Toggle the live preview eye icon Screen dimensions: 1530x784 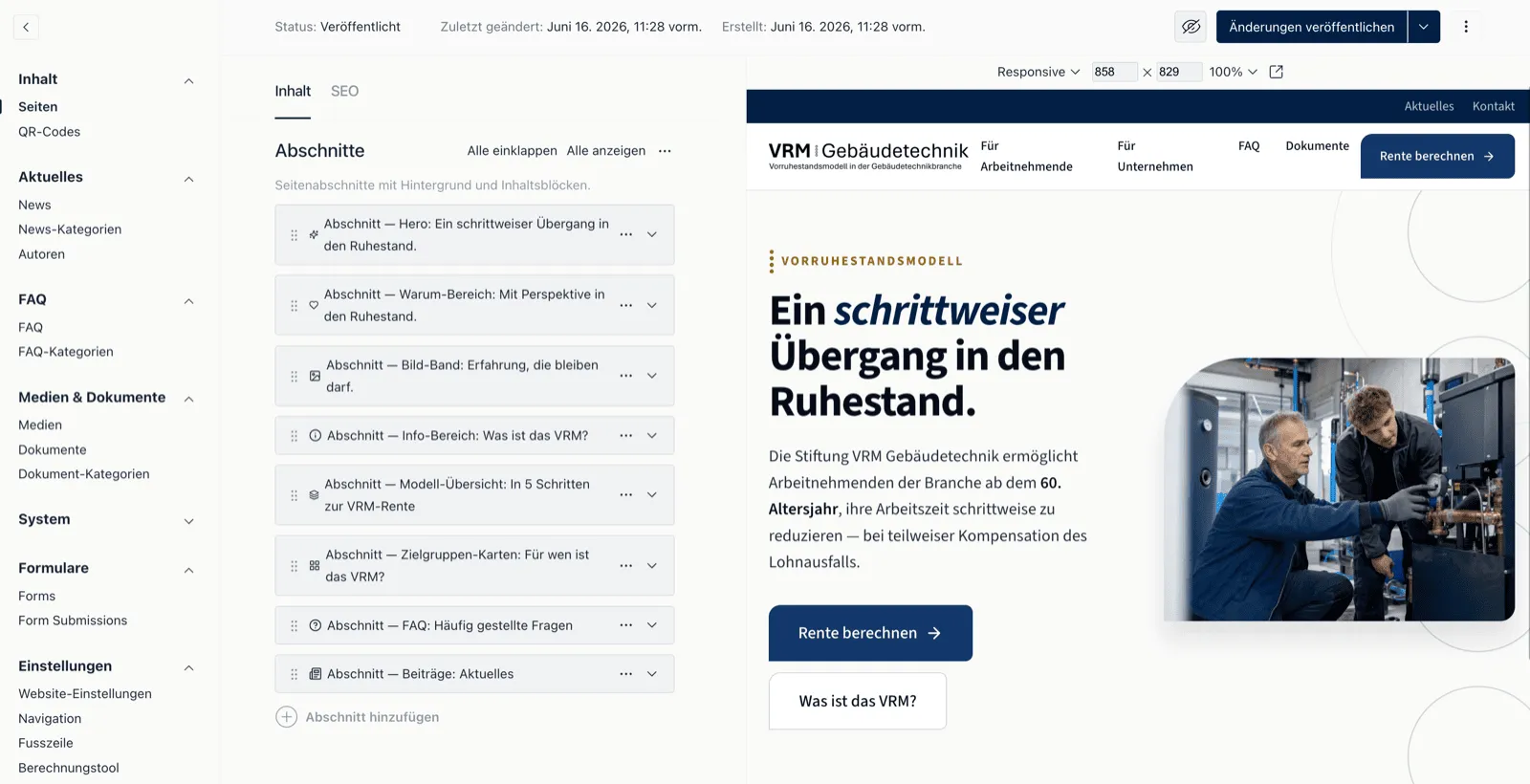[1191, 27]
